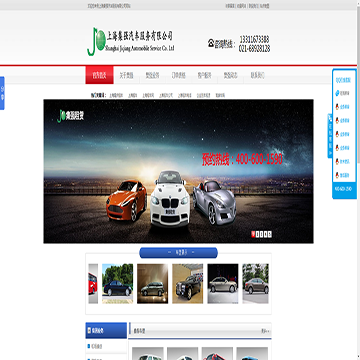
Task: Click the second link in top-right utility bar
Action: (x=242, y=6)
